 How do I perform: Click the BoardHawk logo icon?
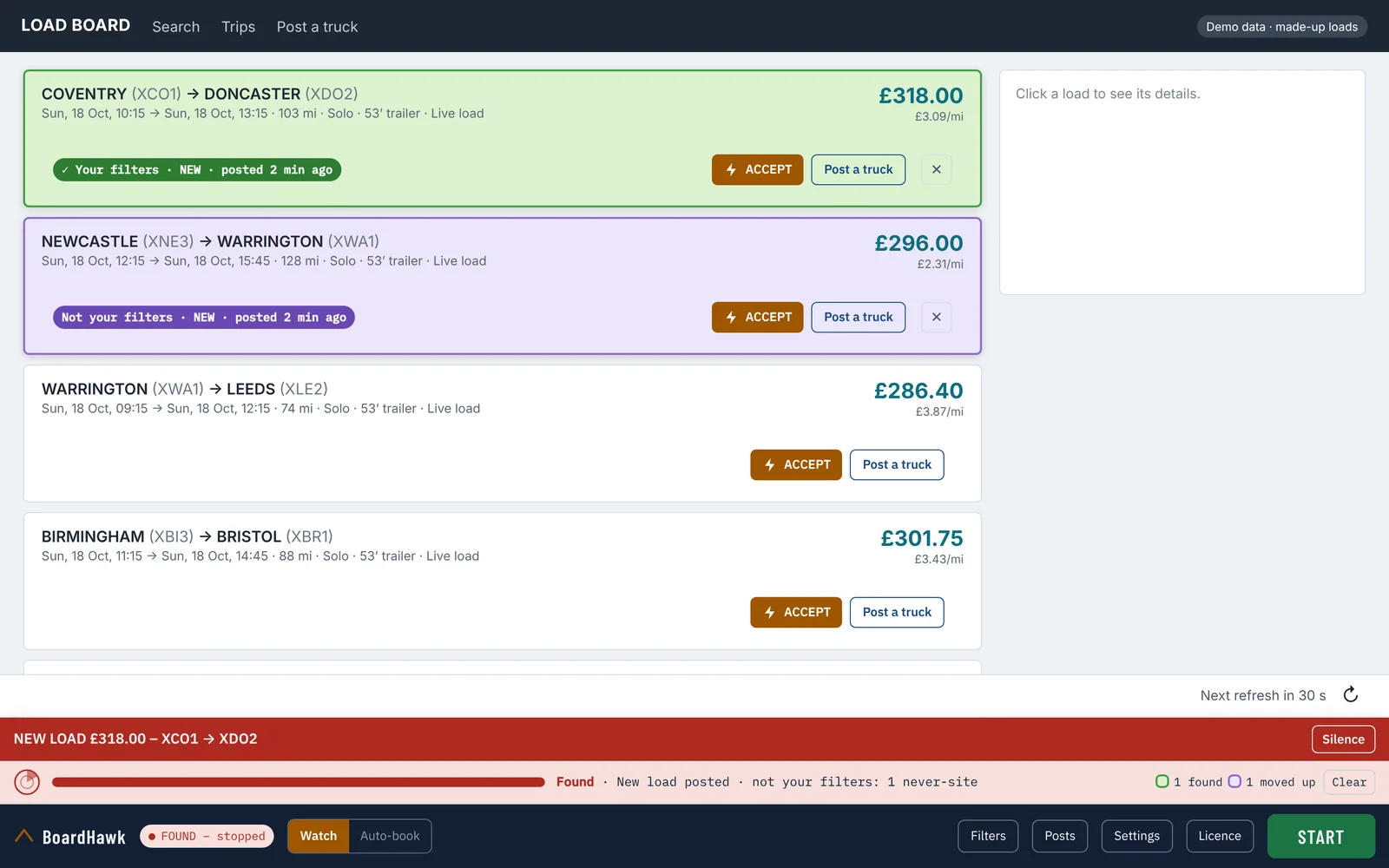(x=24, y=837)
